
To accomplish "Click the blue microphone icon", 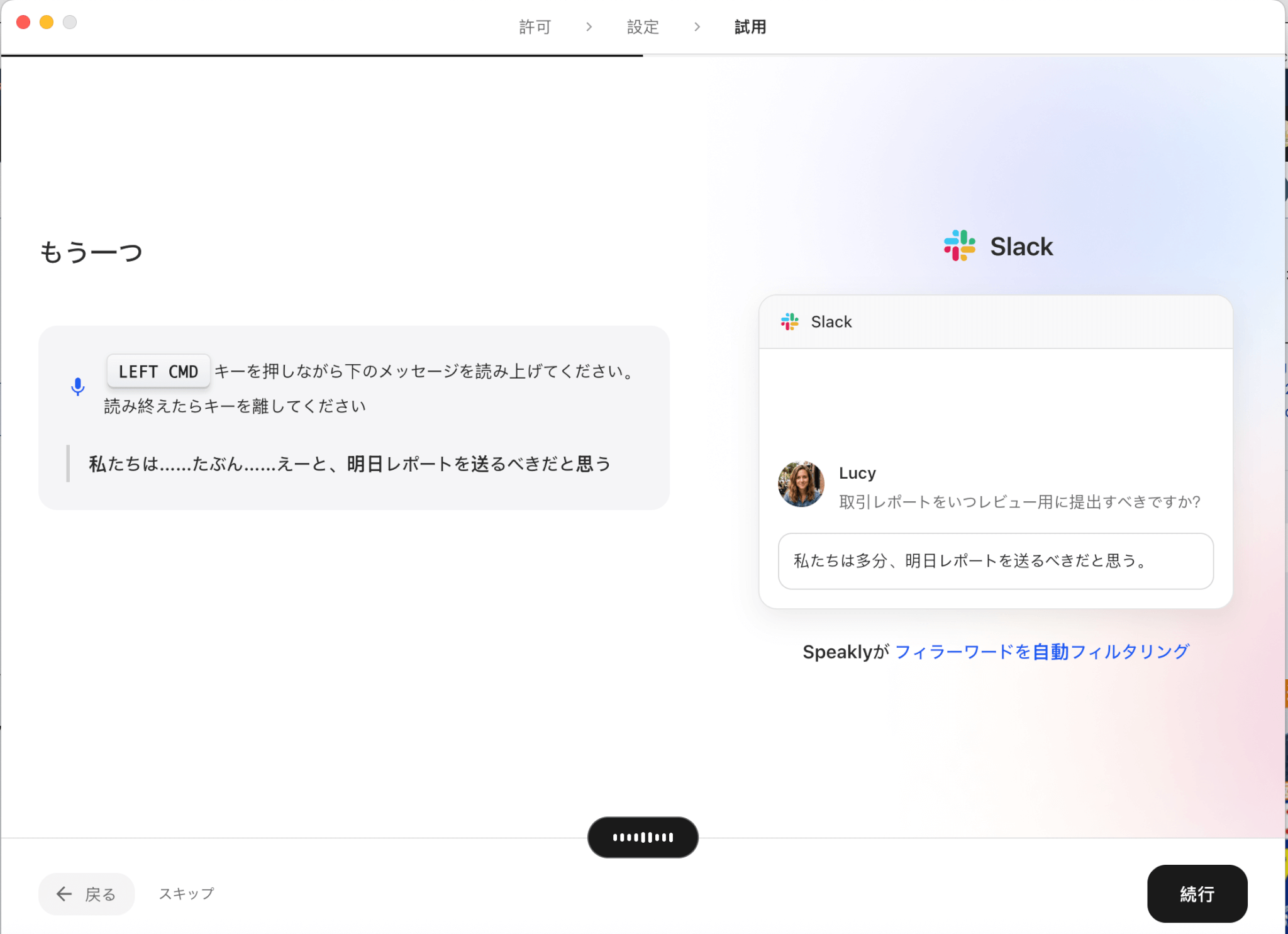I will click(x=77, y=387).
